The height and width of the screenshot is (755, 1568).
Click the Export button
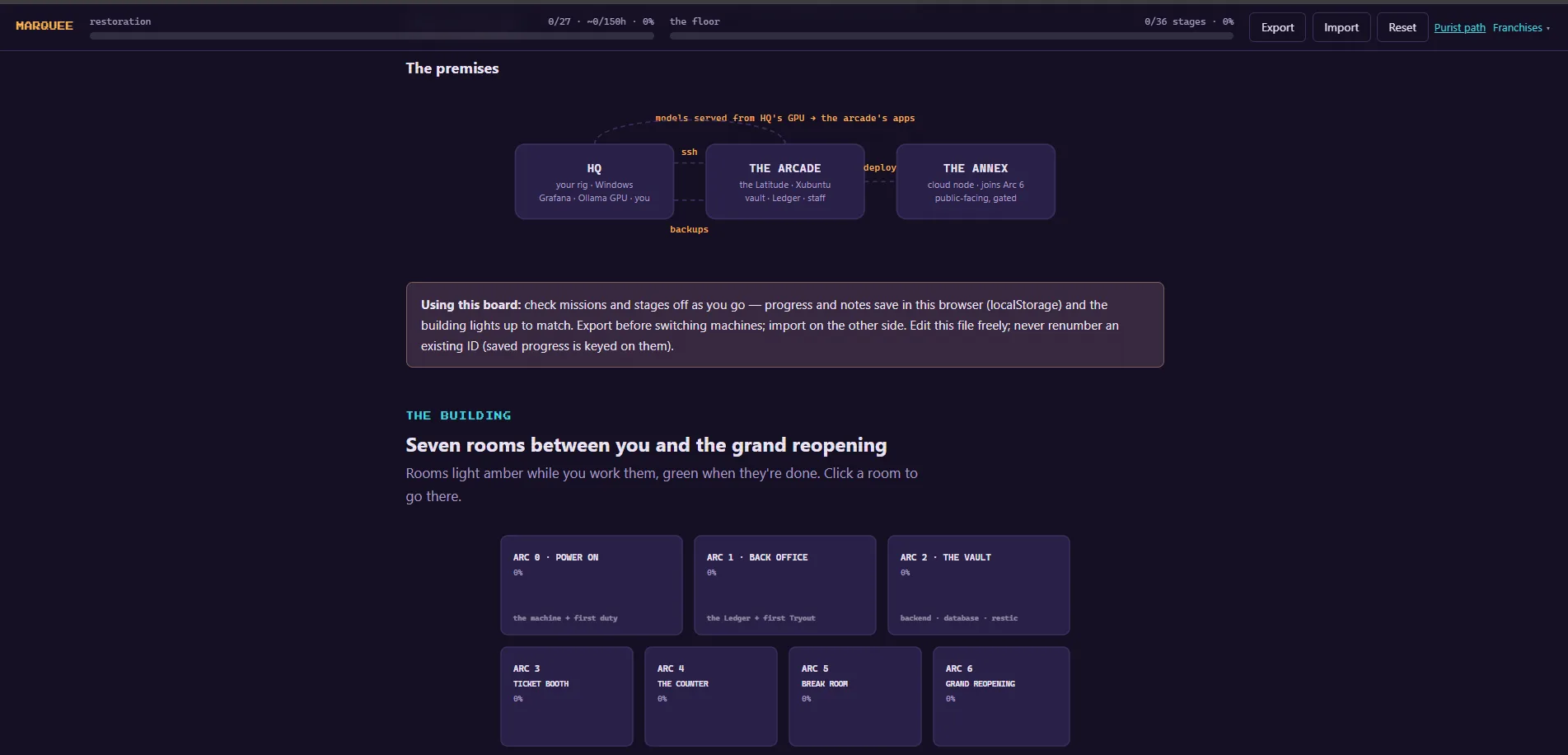coord(1277,27)
